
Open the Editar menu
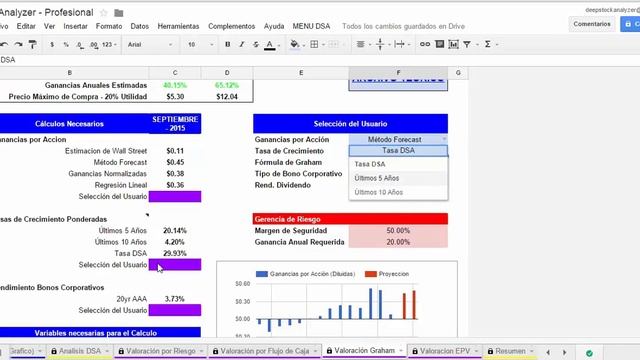[26, 26]
